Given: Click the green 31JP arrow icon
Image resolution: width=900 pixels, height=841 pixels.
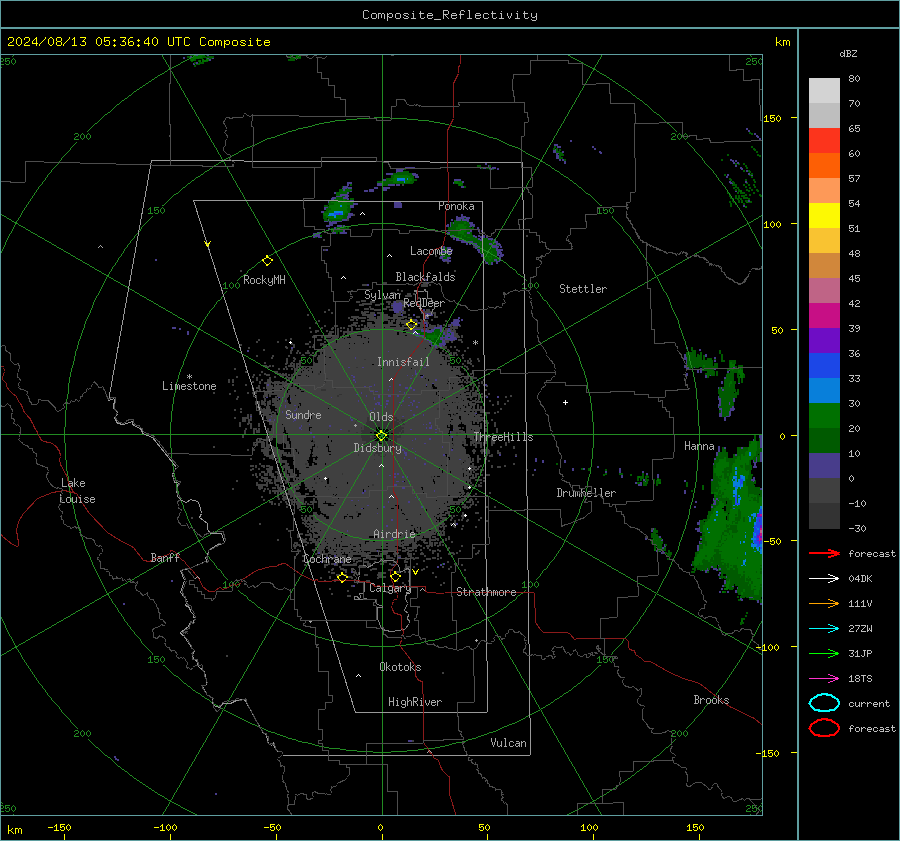Looking at the screenshot, I should (x=824, y=653).
